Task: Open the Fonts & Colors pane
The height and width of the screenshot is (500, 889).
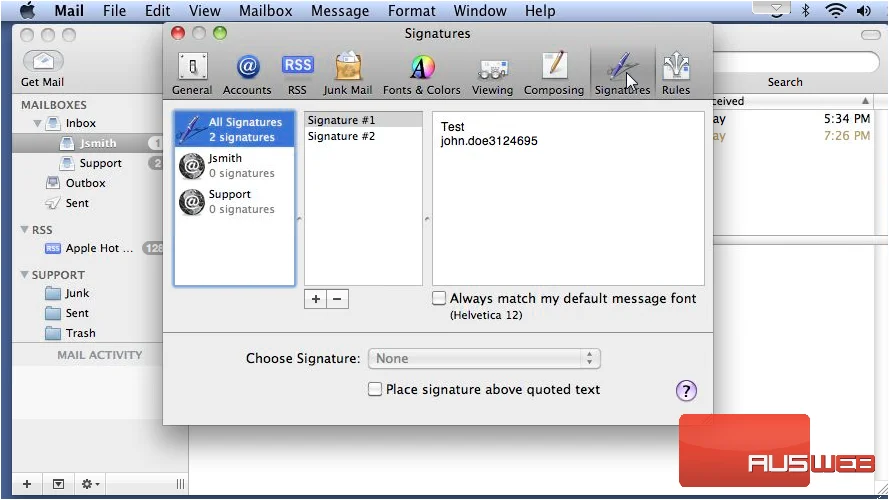Action: click(x=422, y=74)
